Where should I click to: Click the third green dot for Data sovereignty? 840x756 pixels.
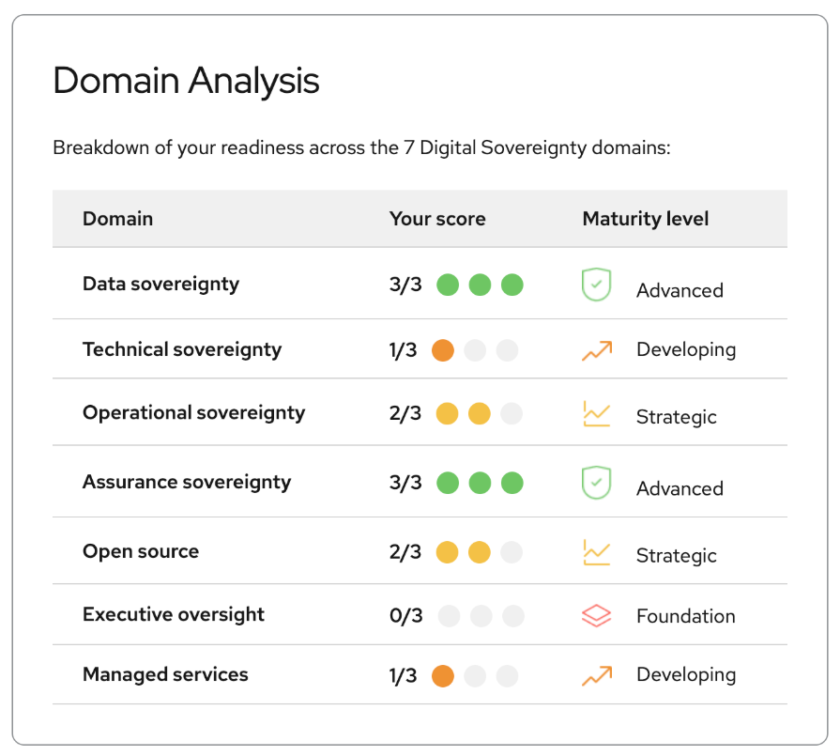512,285
